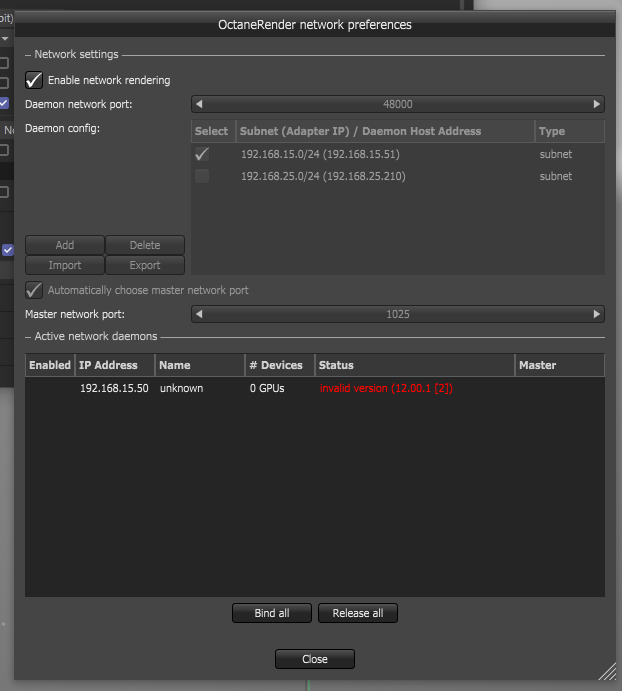Click the Release all button
622x691 pixels.
358,613
